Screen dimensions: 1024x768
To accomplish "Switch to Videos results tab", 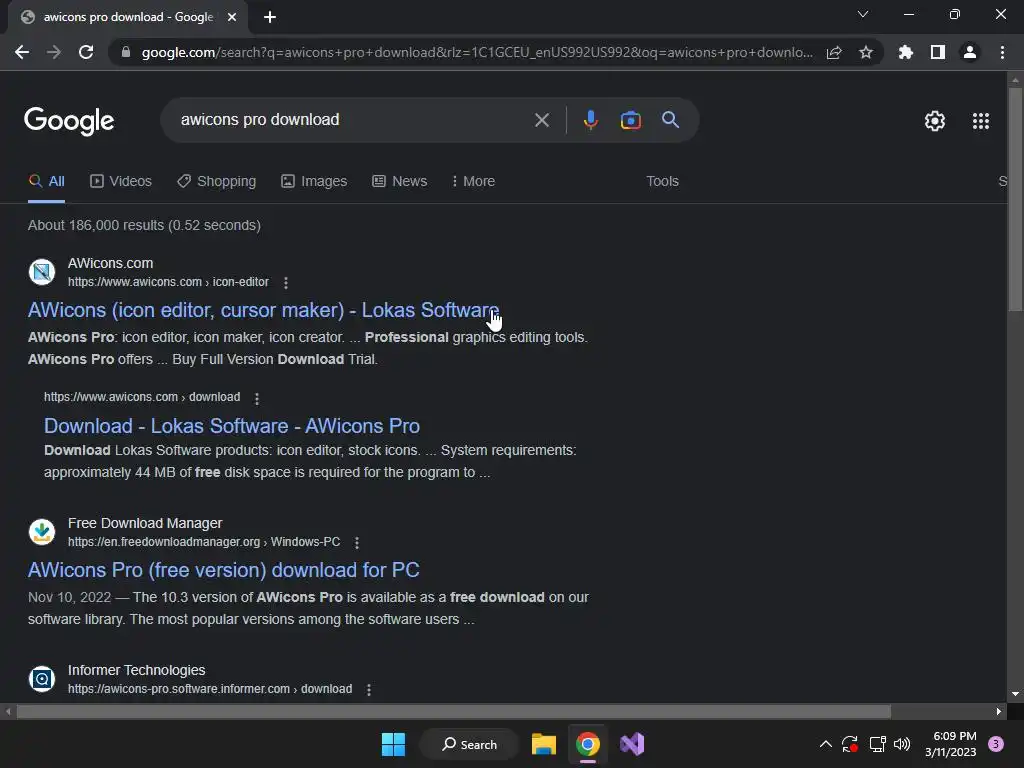I will click(121, 182).
